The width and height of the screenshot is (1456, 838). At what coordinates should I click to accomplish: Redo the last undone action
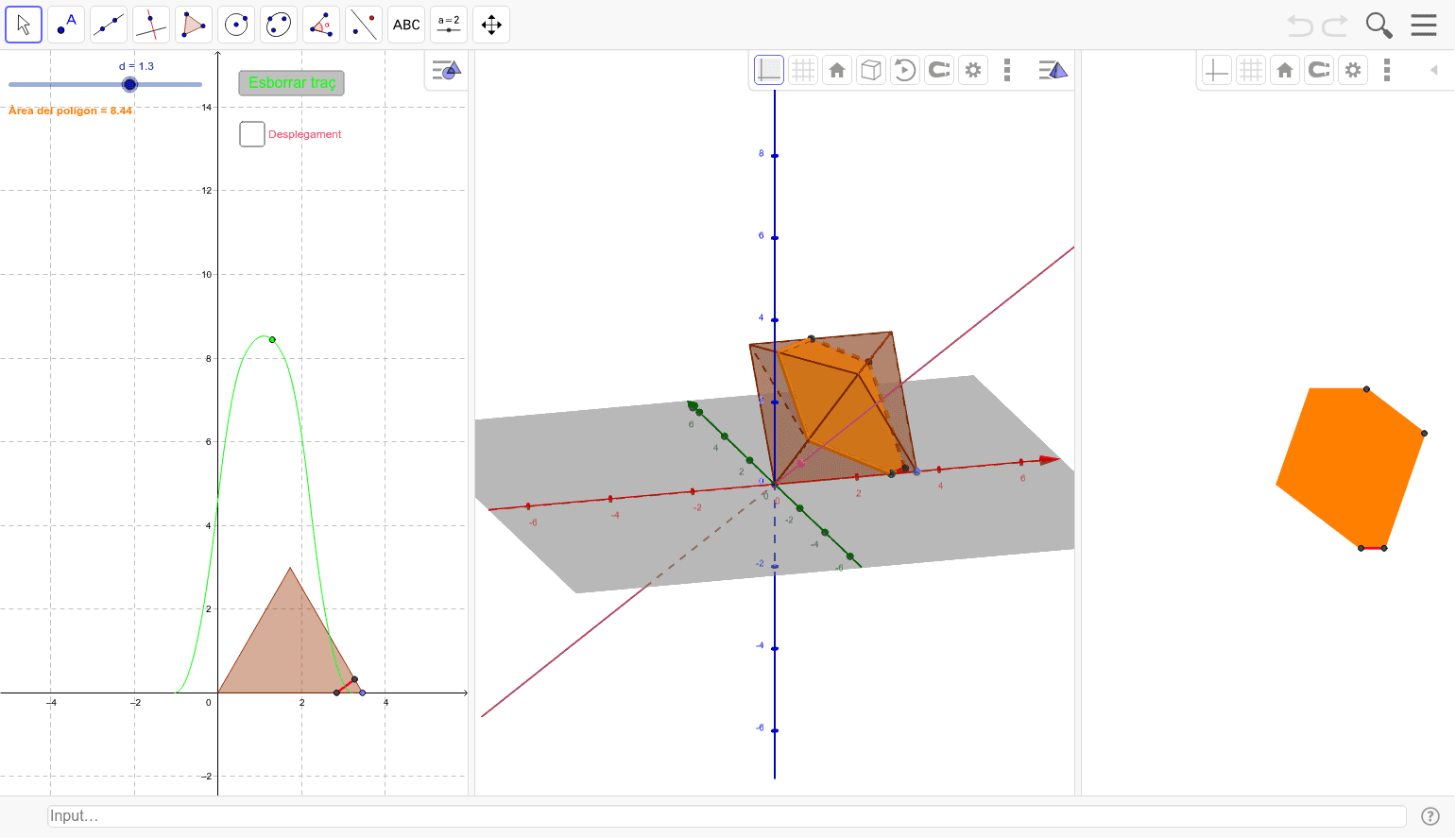1335,26
